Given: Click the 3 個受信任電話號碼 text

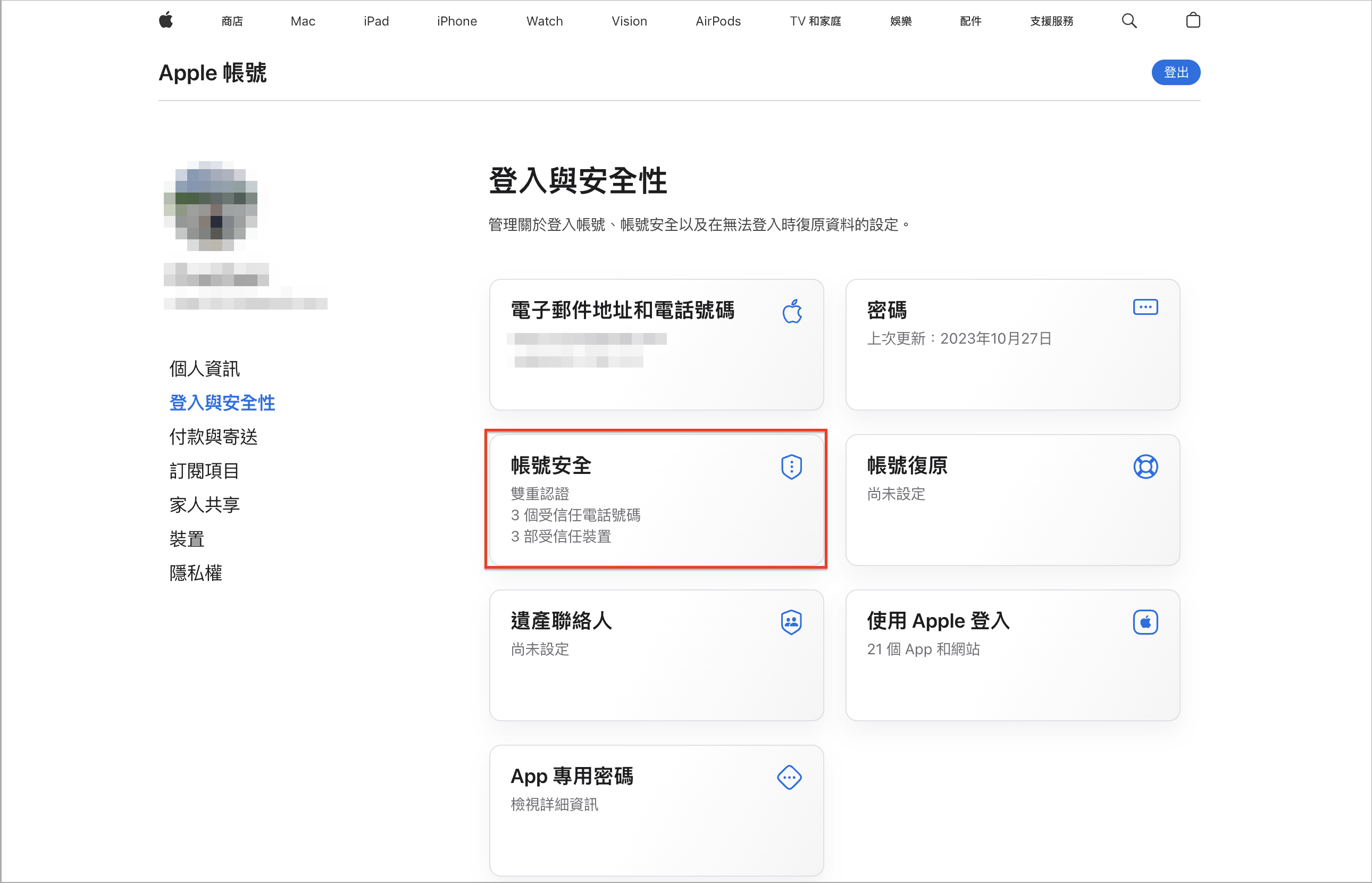Looking at the screenshot, I should click(575, 515).
